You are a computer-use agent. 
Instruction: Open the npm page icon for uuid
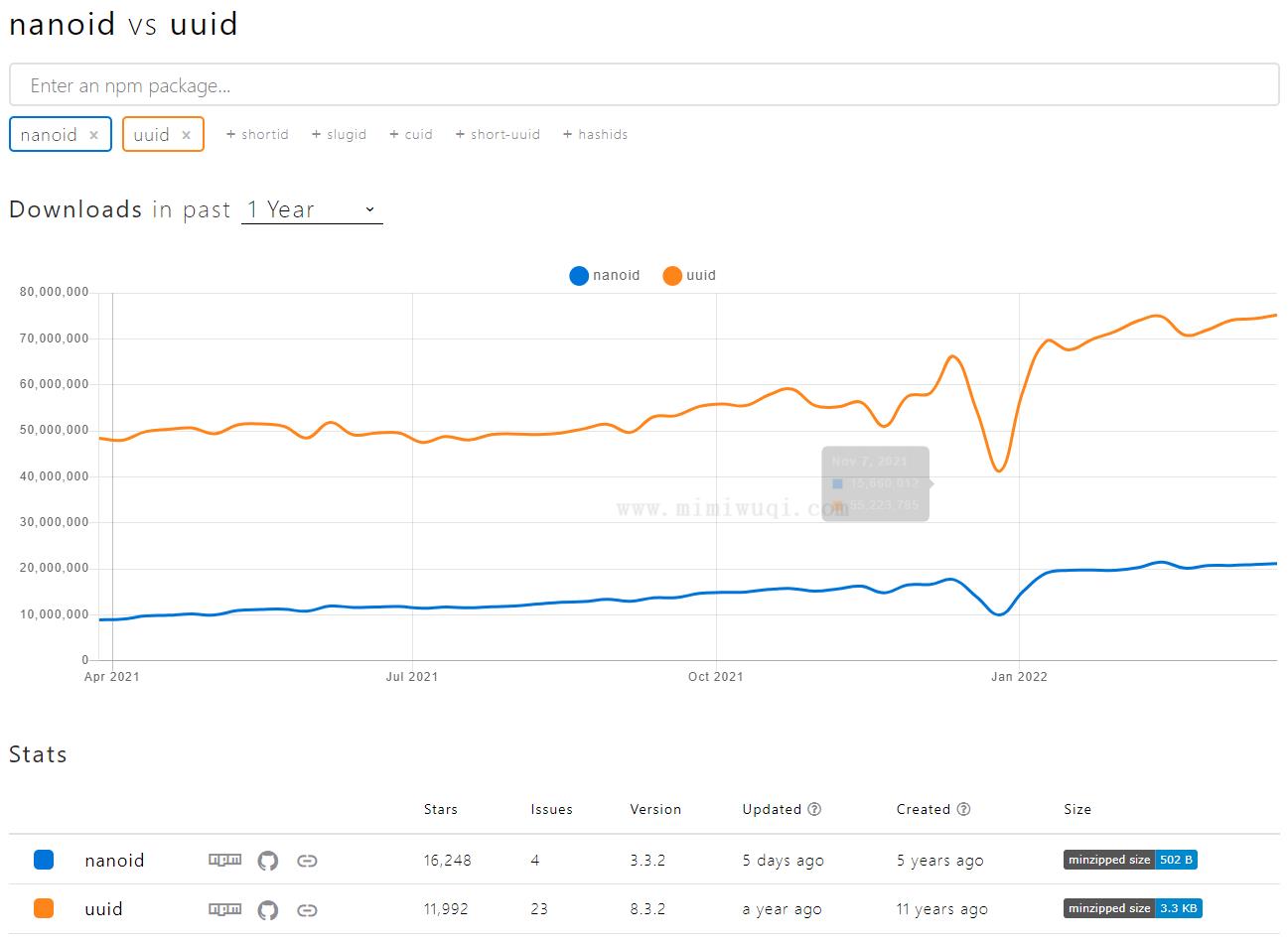[224, 908]
